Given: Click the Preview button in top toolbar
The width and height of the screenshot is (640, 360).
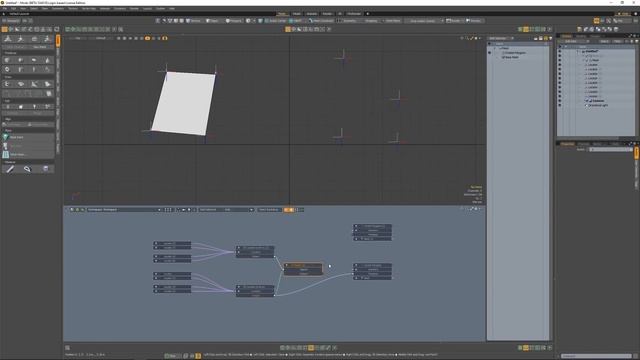Looking at the screenshot, I should pyautogui.click(x=473, y=20).
